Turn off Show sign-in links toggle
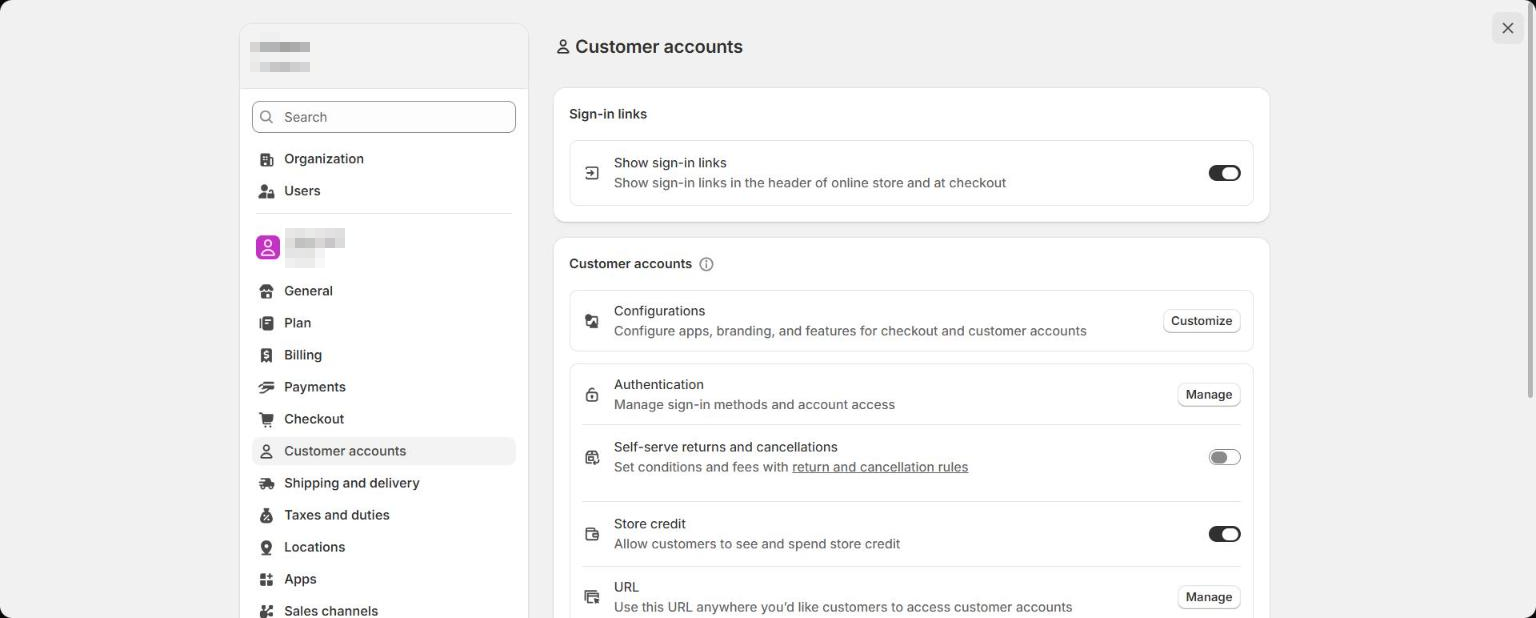 pyautogui.click(x=1224, y=173)
